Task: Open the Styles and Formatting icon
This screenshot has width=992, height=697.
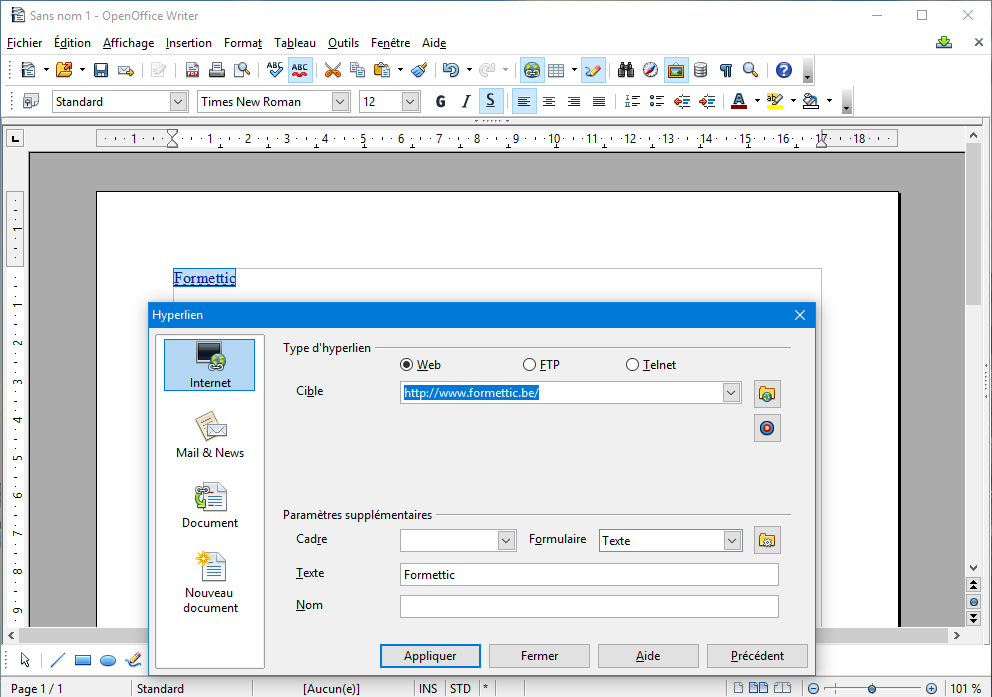Action: coord(30,101)
